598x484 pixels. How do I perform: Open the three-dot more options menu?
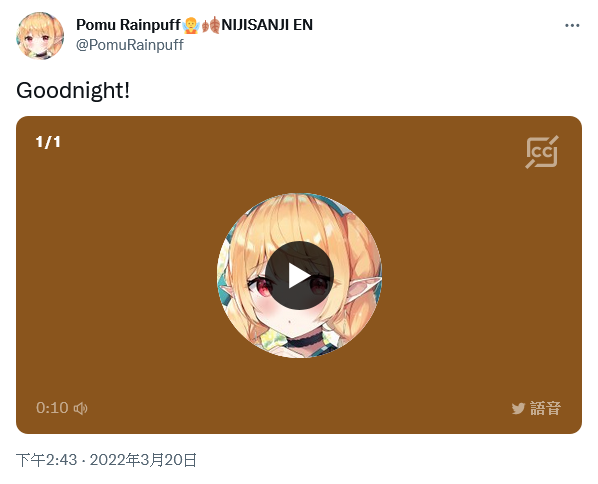(x=572, y=26)
